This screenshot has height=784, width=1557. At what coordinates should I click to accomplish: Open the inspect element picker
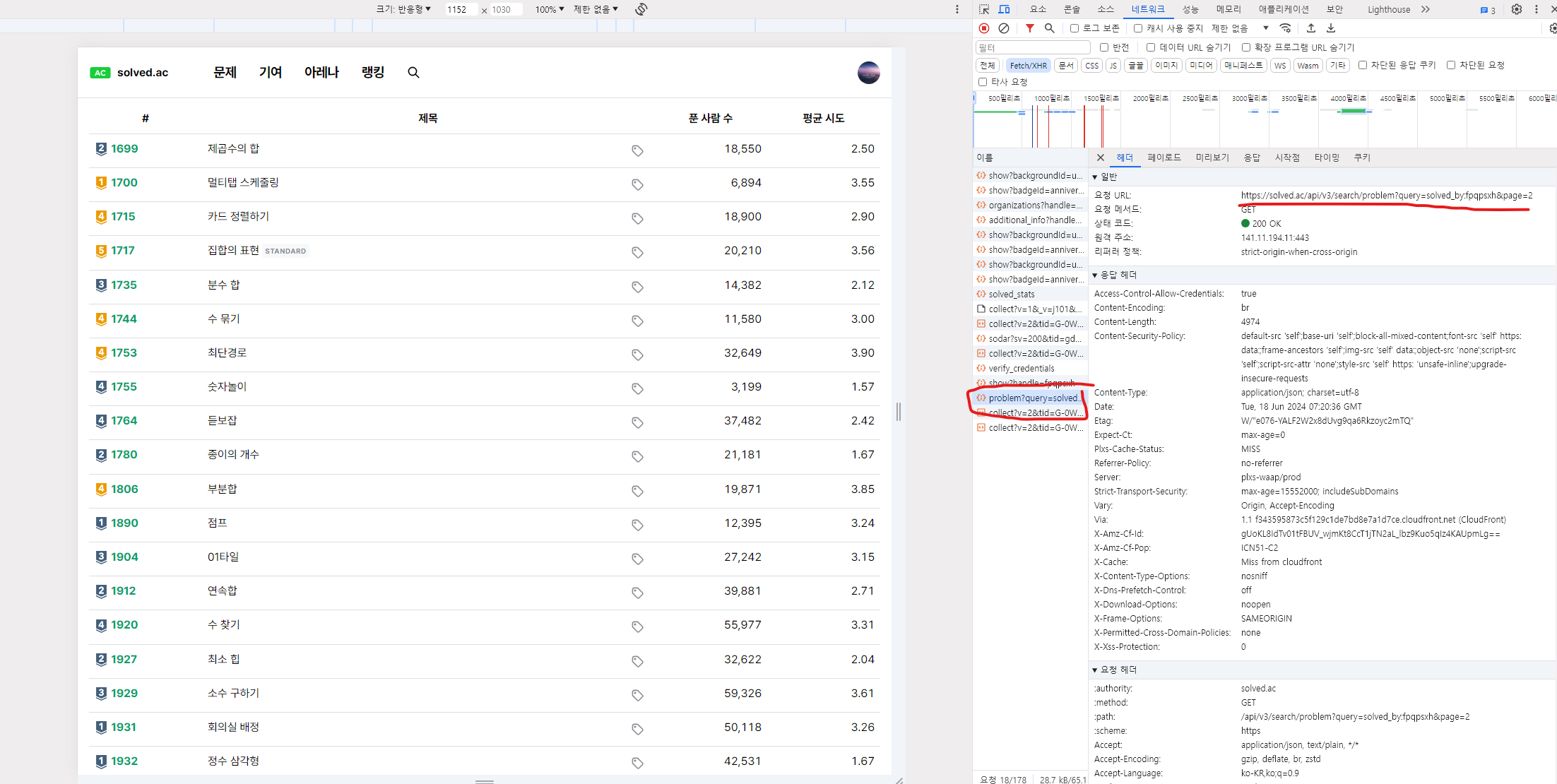[x=984, y=9]
